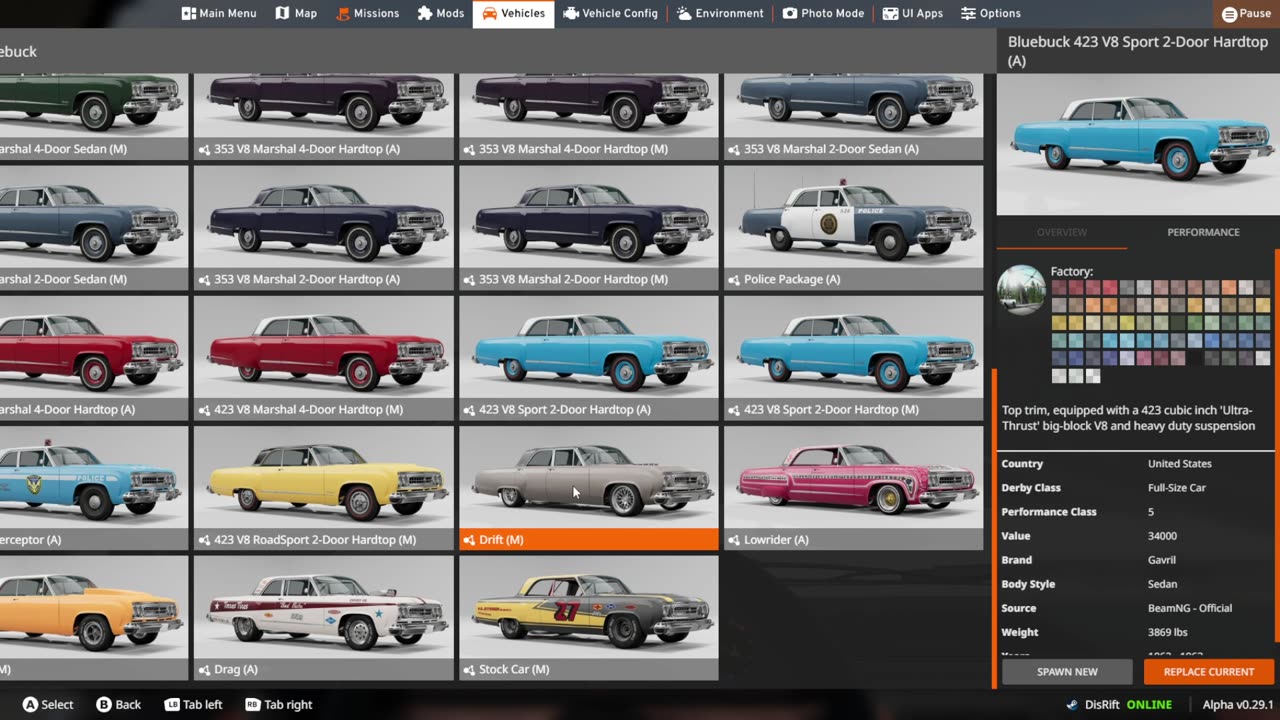This screenshot has height=720, width=1280.
Task: Click the orange details panel scrollbar
Action: coord(1277,445)
